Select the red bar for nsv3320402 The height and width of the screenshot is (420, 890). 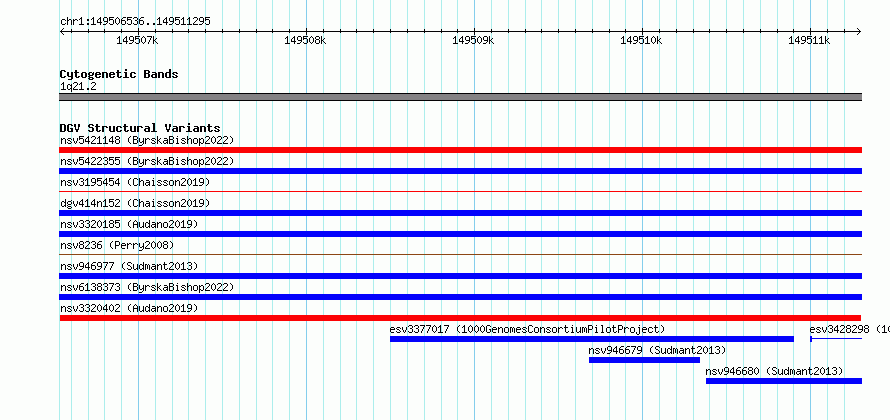click(460, 318)
